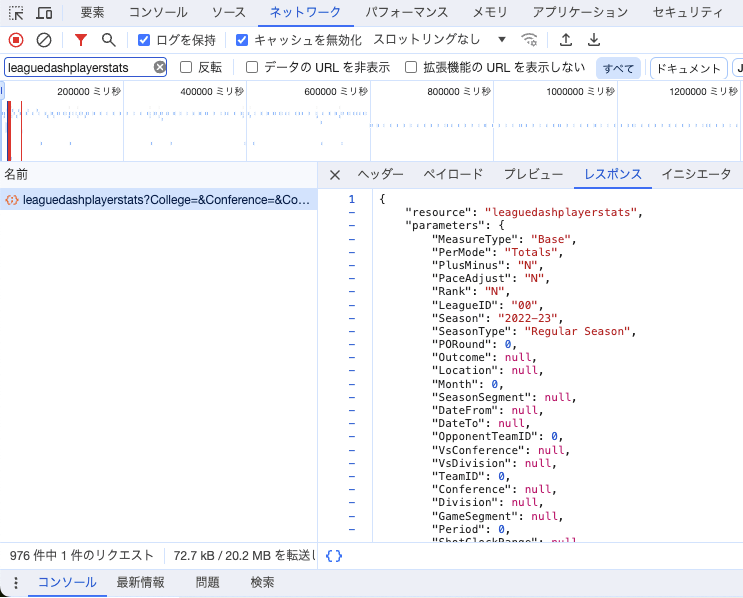
Task: Open the drawer 最新情報 tab
Action: [141, 582]
